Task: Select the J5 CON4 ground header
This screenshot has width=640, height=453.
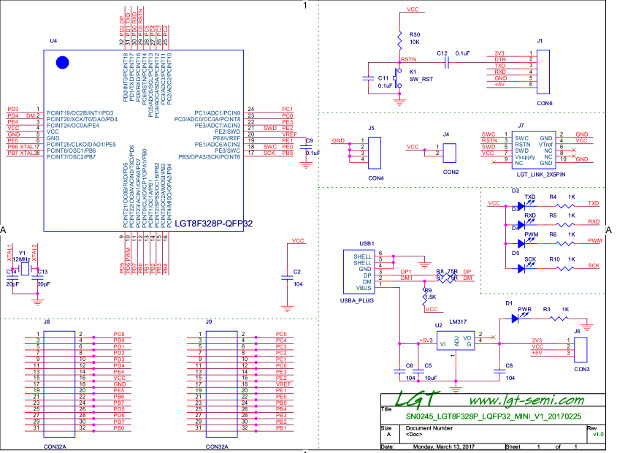Action: pyautogui.click(x=374, y=153)
